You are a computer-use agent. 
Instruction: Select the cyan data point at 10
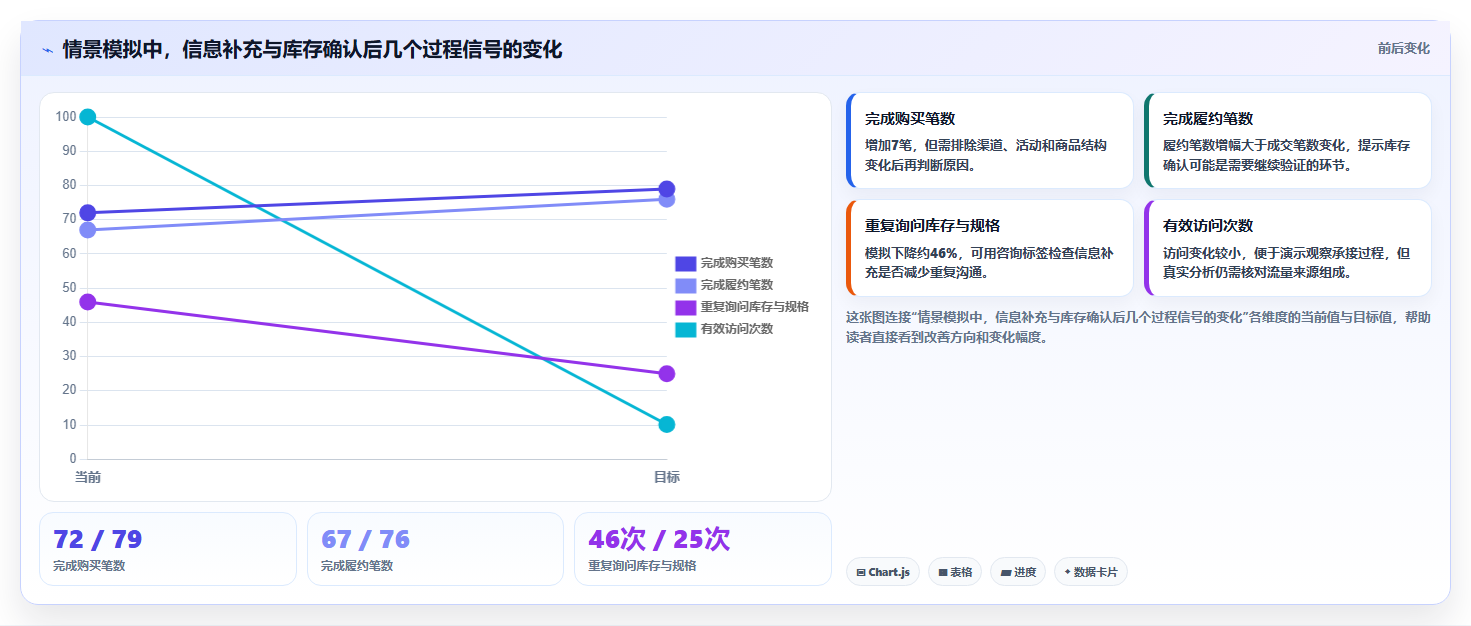tap(667, 425)
